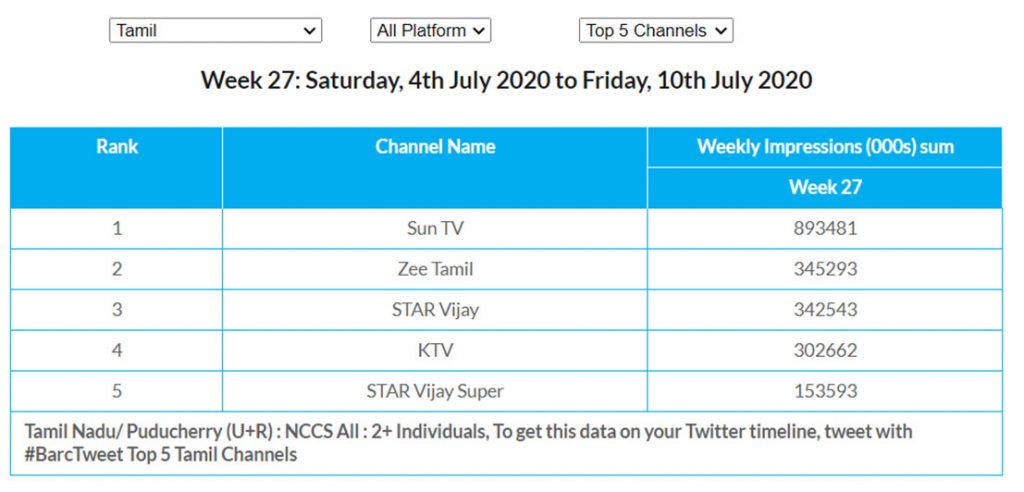Click the Weekly Impressions (000s) sum header
The height and width of the screenshot is (492, 1024).
tap(825, 147)
